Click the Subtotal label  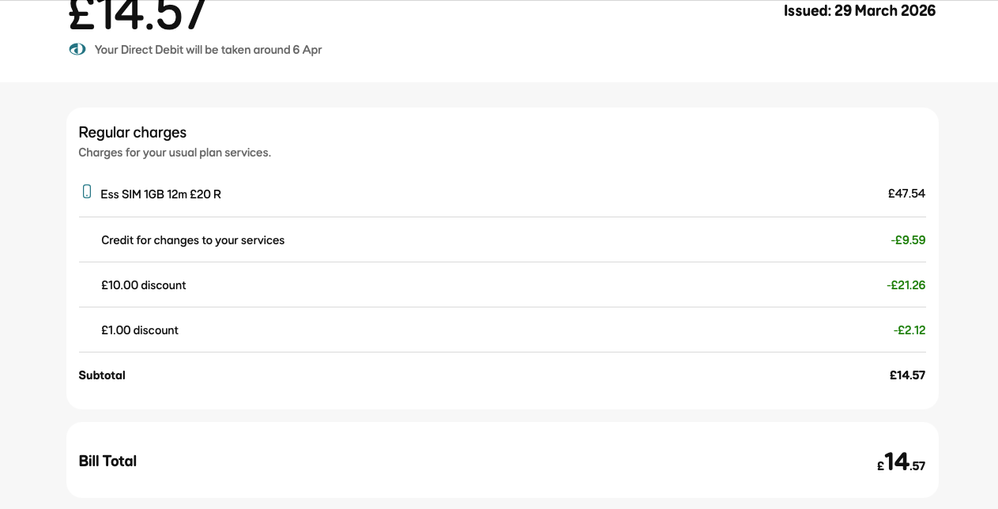point(102,376)
